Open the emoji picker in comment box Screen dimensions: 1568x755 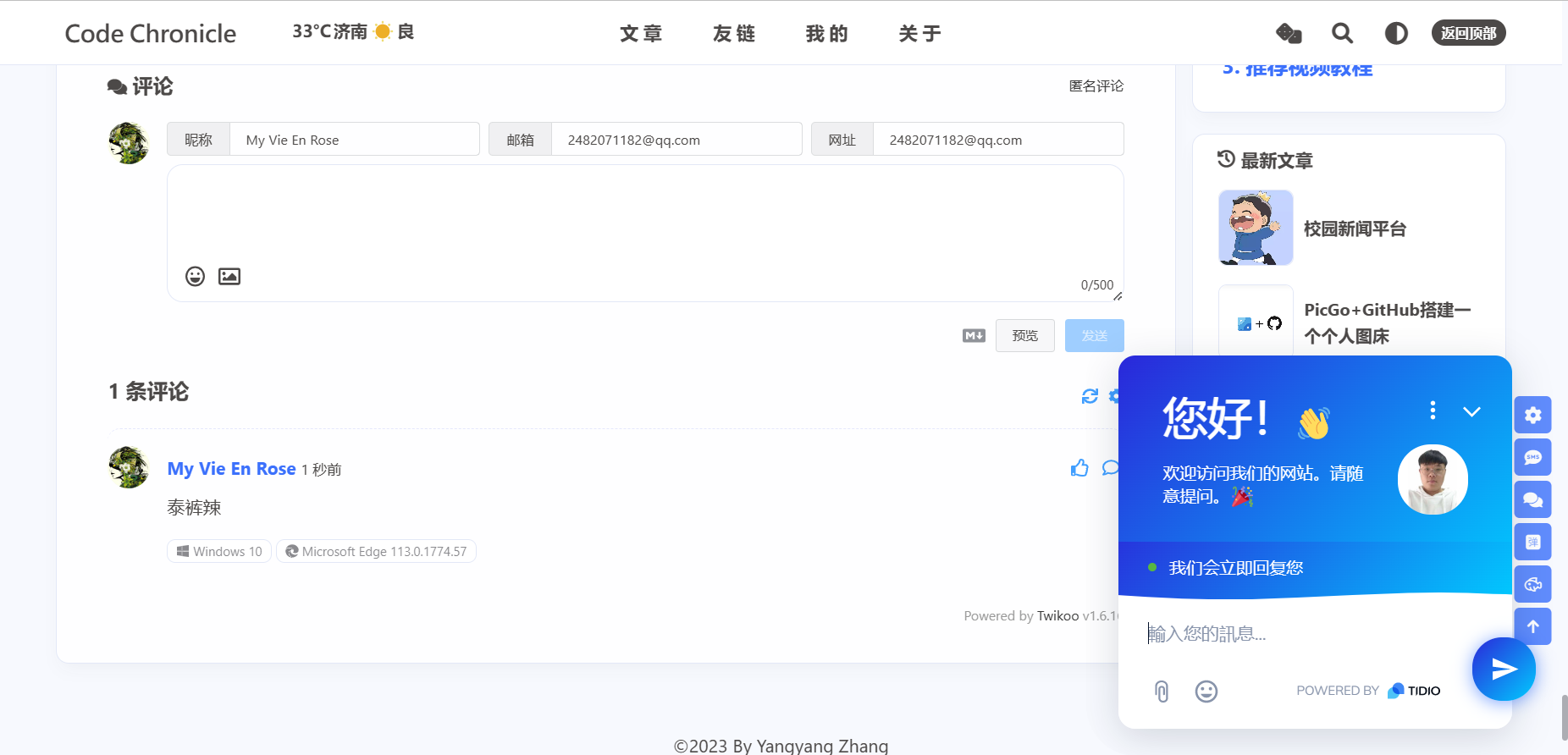(195, 276)
